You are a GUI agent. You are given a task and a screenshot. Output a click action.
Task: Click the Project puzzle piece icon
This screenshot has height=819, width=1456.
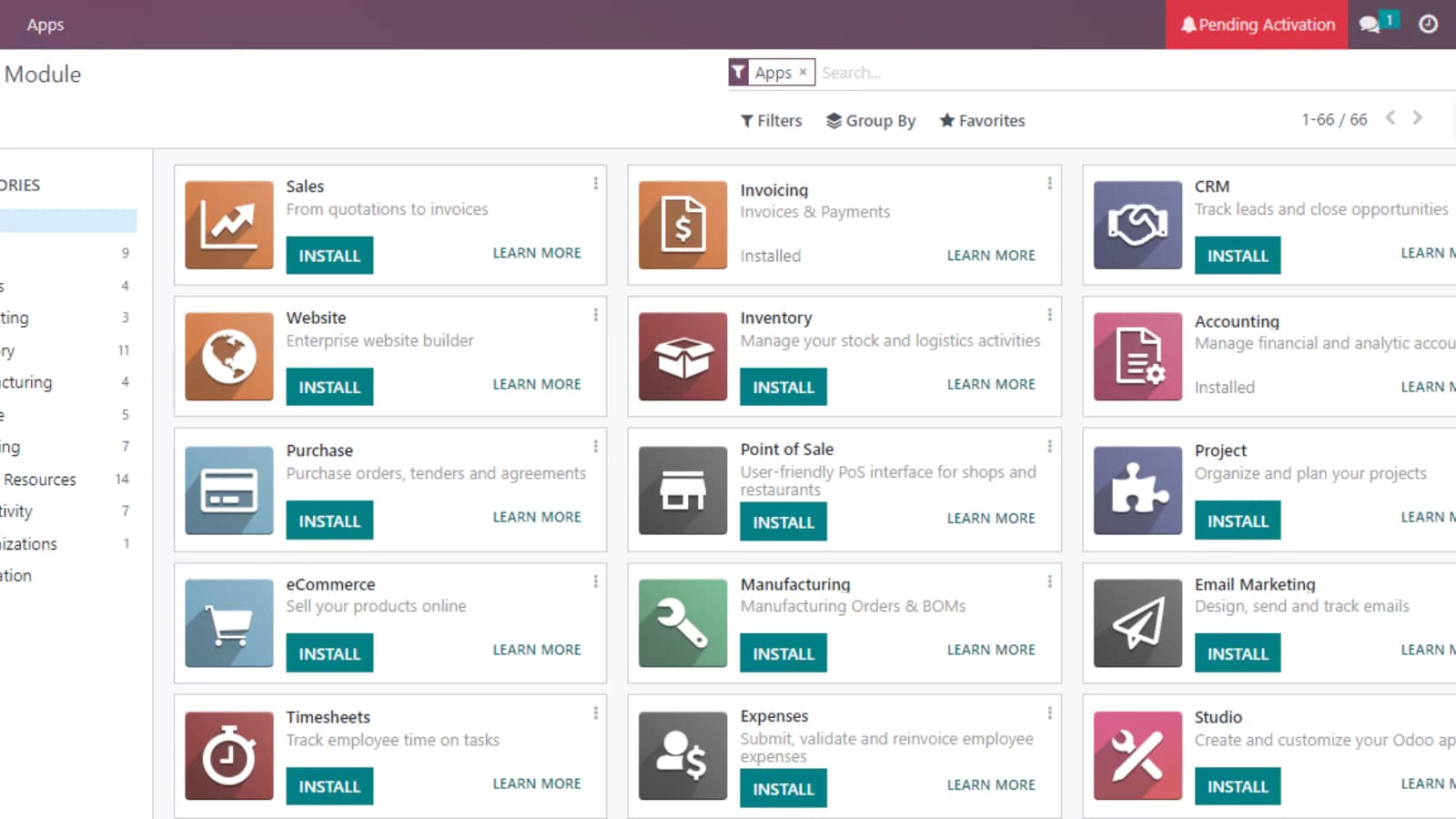pyautogui.click(x=1137, y=490)
